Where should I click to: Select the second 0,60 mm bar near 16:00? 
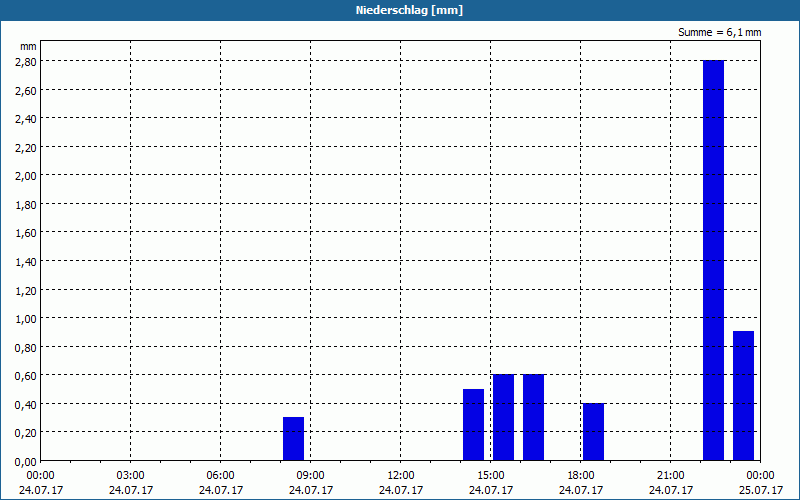click(x=534, y=417)
